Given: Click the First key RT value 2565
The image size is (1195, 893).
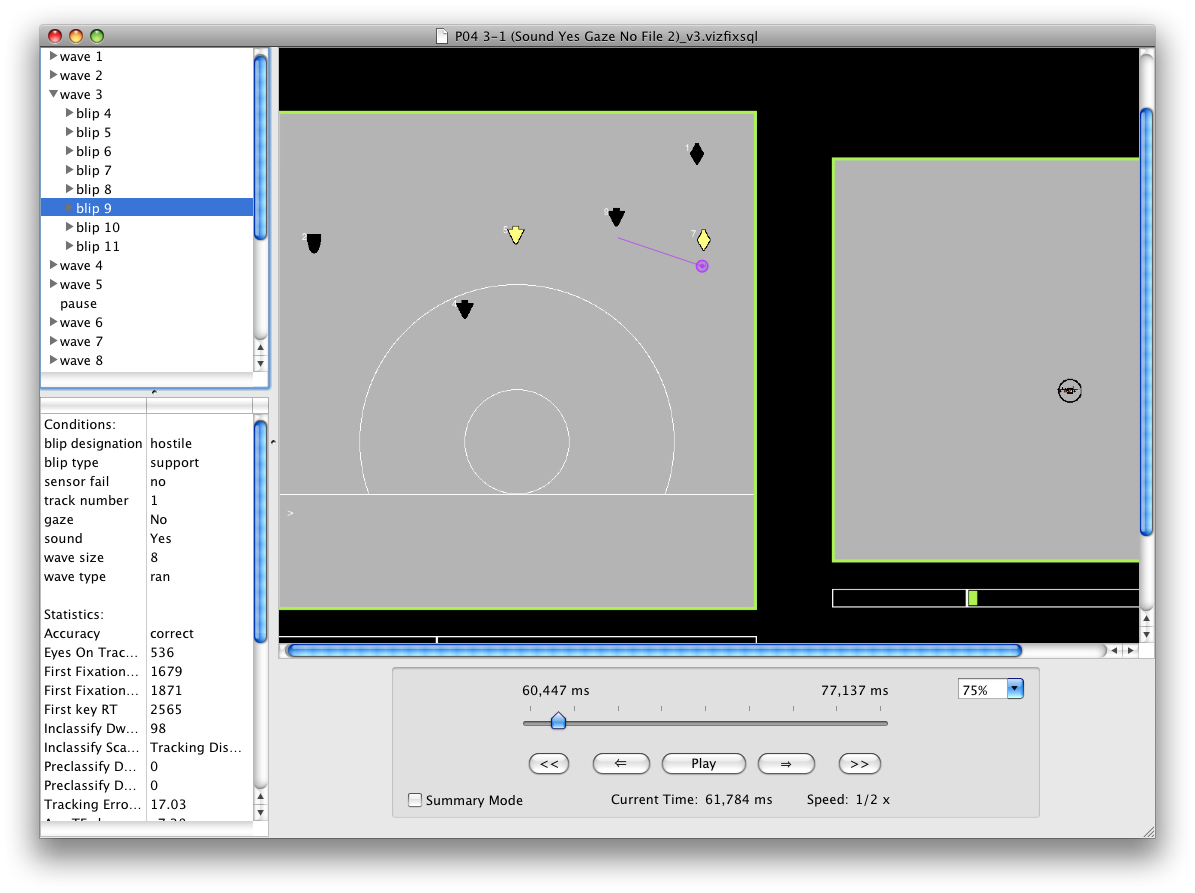Looking at the screenshot, I should click(x=165, y=709).
